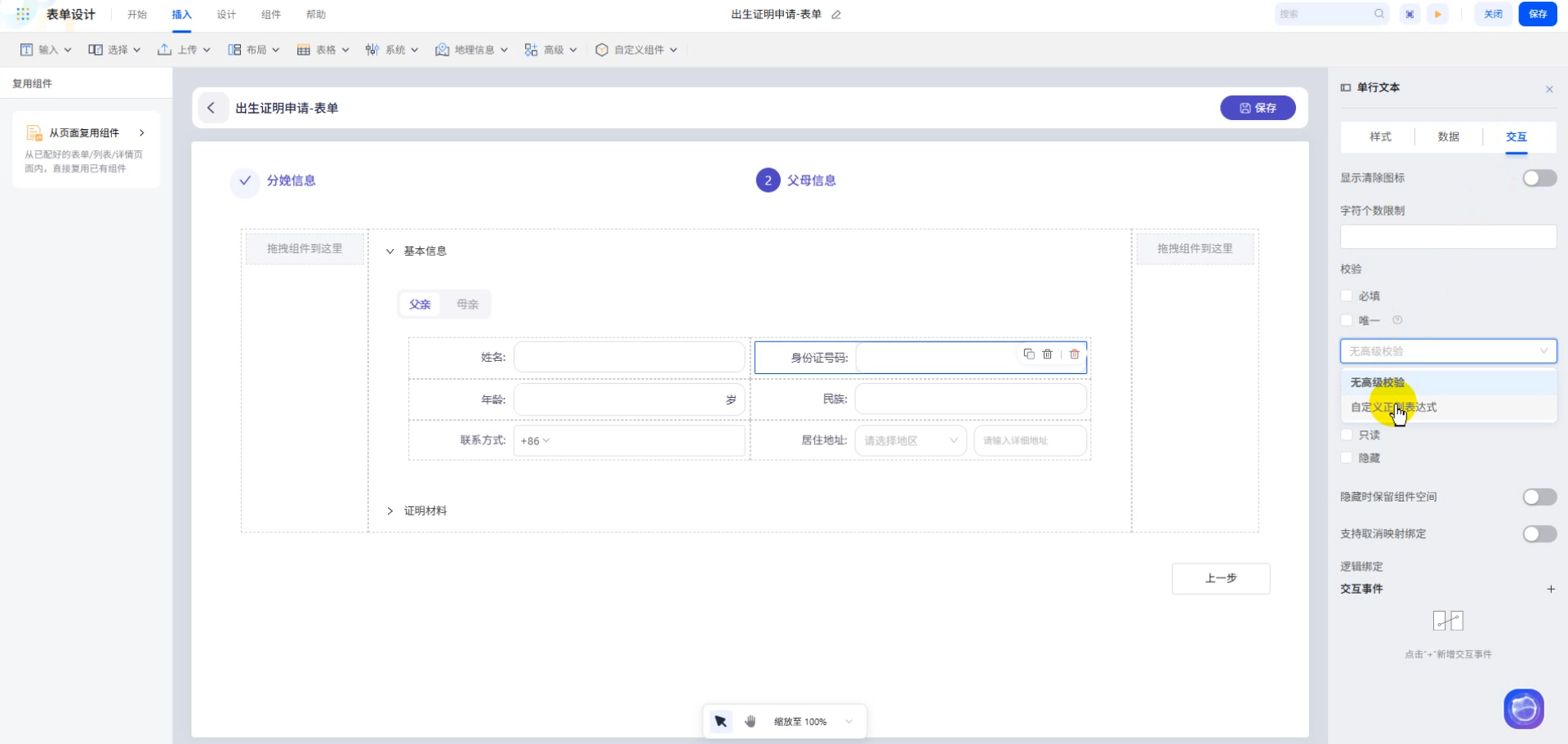Click the 上一步 button

1220,578
